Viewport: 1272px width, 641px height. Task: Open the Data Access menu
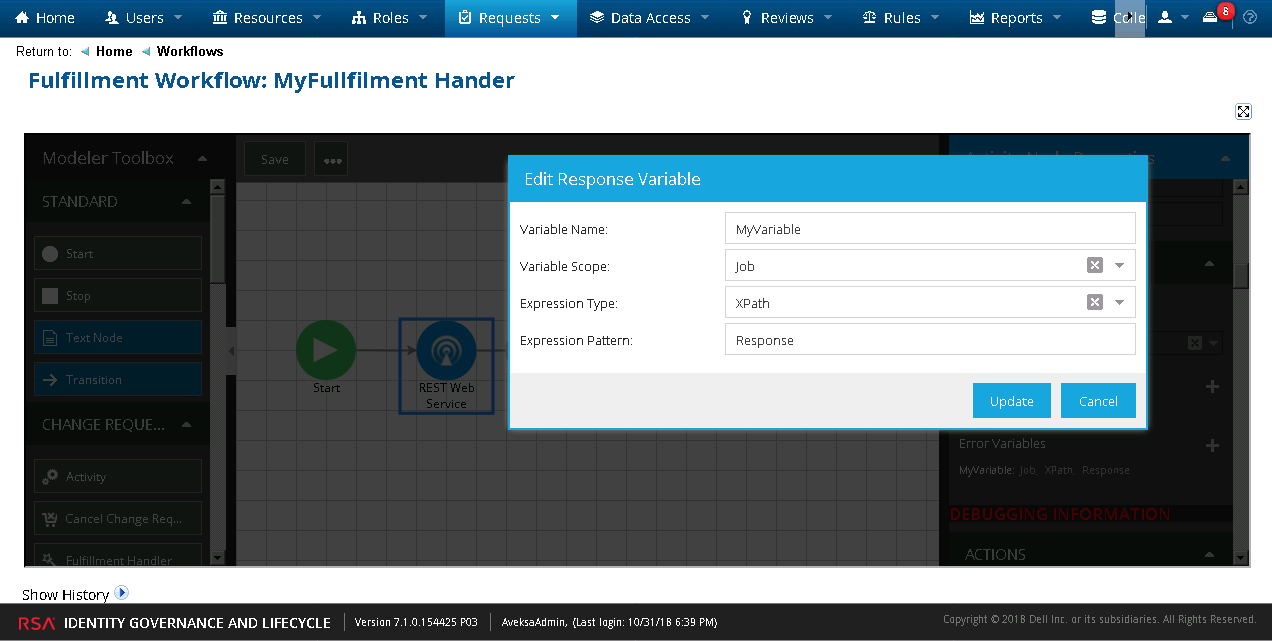pos(649,18)
